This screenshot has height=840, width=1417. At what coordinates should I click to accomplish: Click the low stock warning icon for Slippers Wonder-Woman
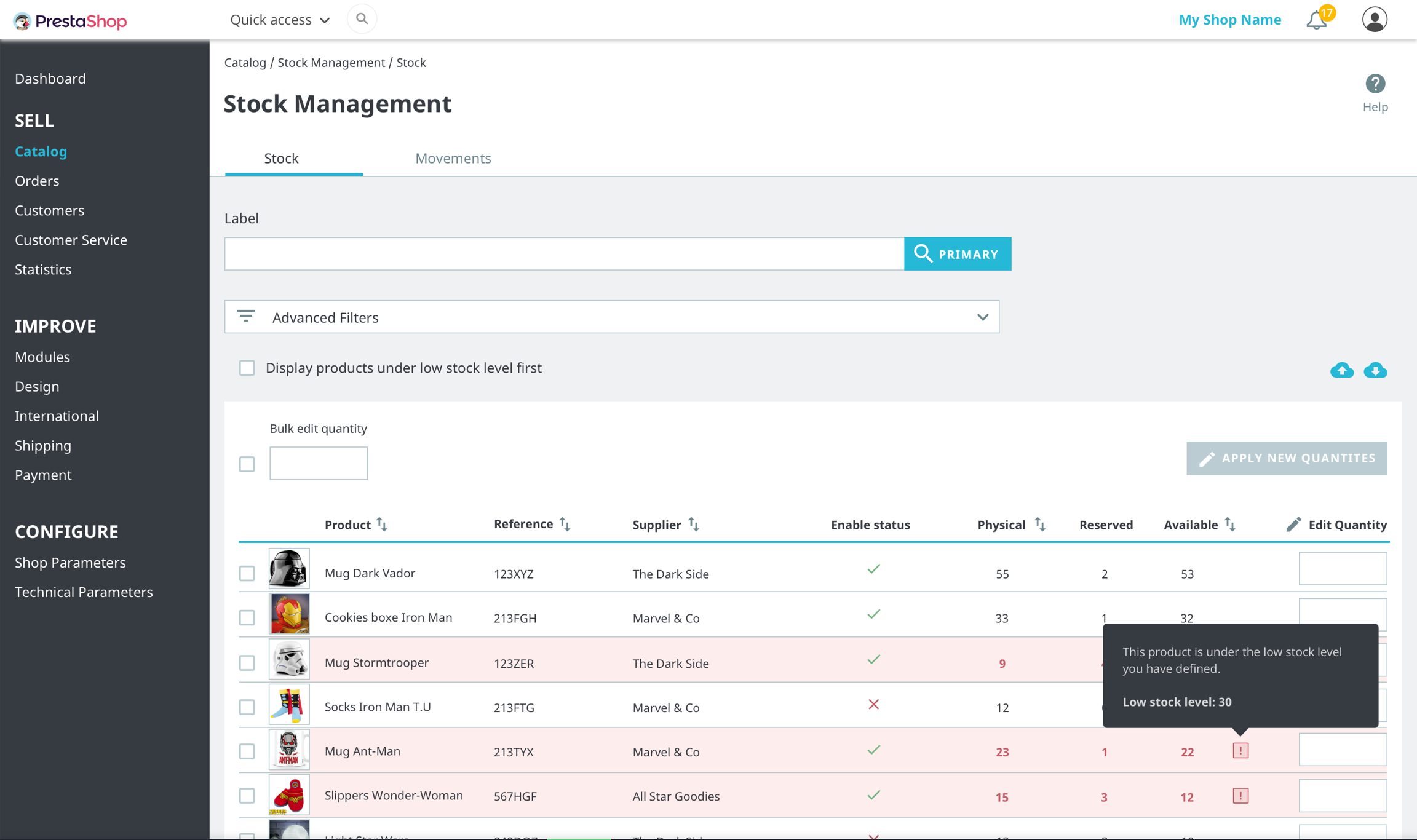[1240, 796]
